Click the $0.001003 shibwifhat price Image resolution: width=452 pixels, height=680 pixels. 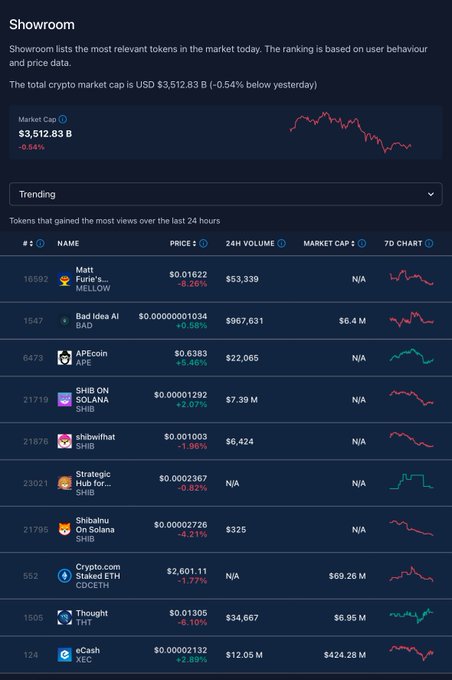click(186, 437)
